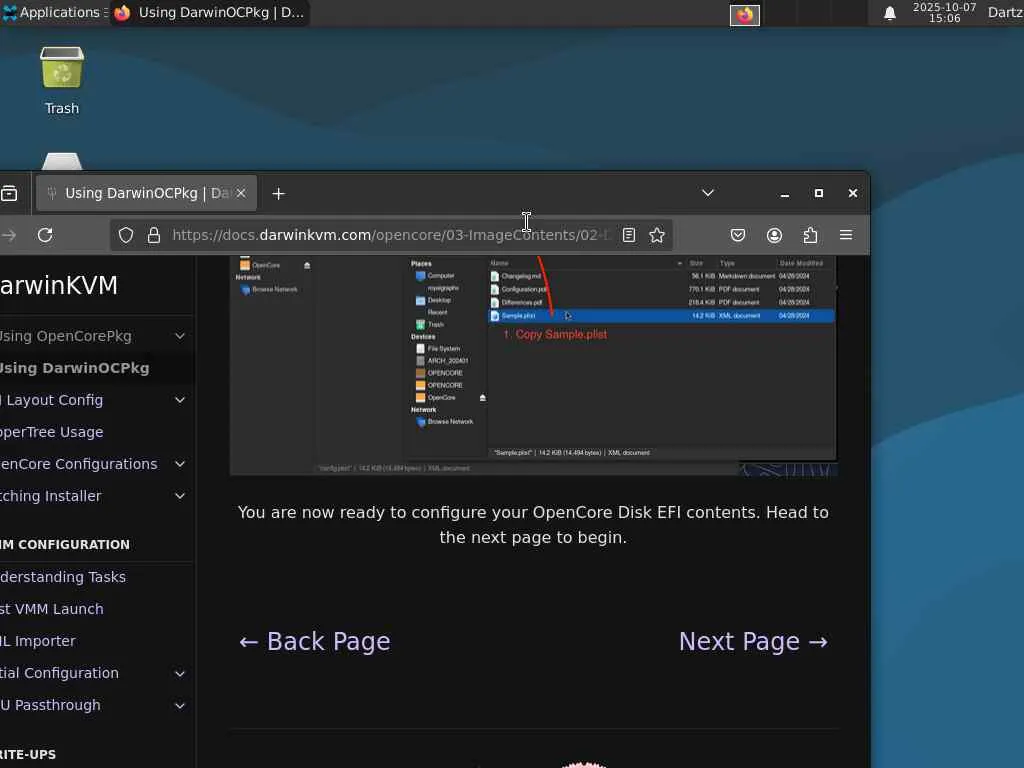Viewport: 1024px width, 768px height.
Task: Open OpenCore Configurations sidebar item
Action: (x=78, y=464)
